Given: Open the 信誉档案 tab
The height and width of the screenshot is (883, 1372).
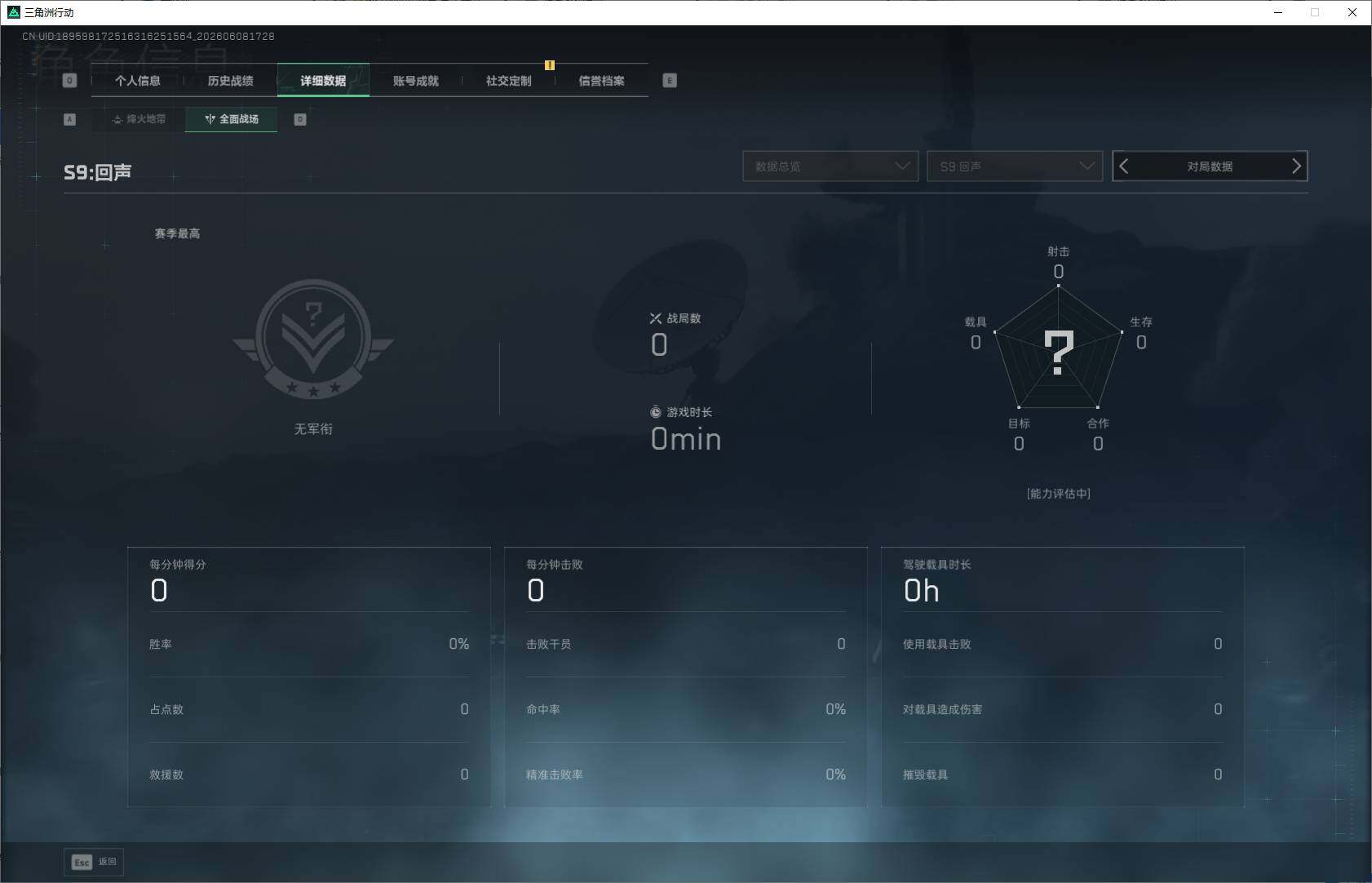Looking at the screenshot, I should click(x=601, y=81).
